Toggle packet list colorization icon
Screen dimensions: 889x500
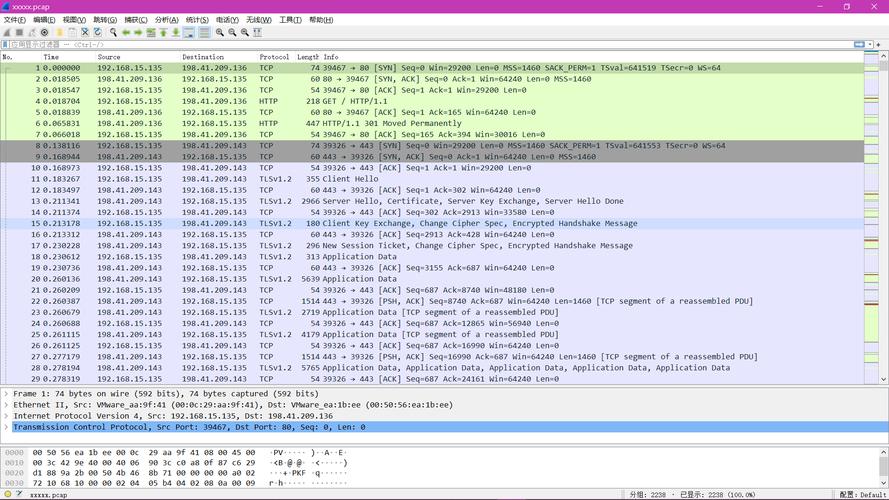point(204,33)
